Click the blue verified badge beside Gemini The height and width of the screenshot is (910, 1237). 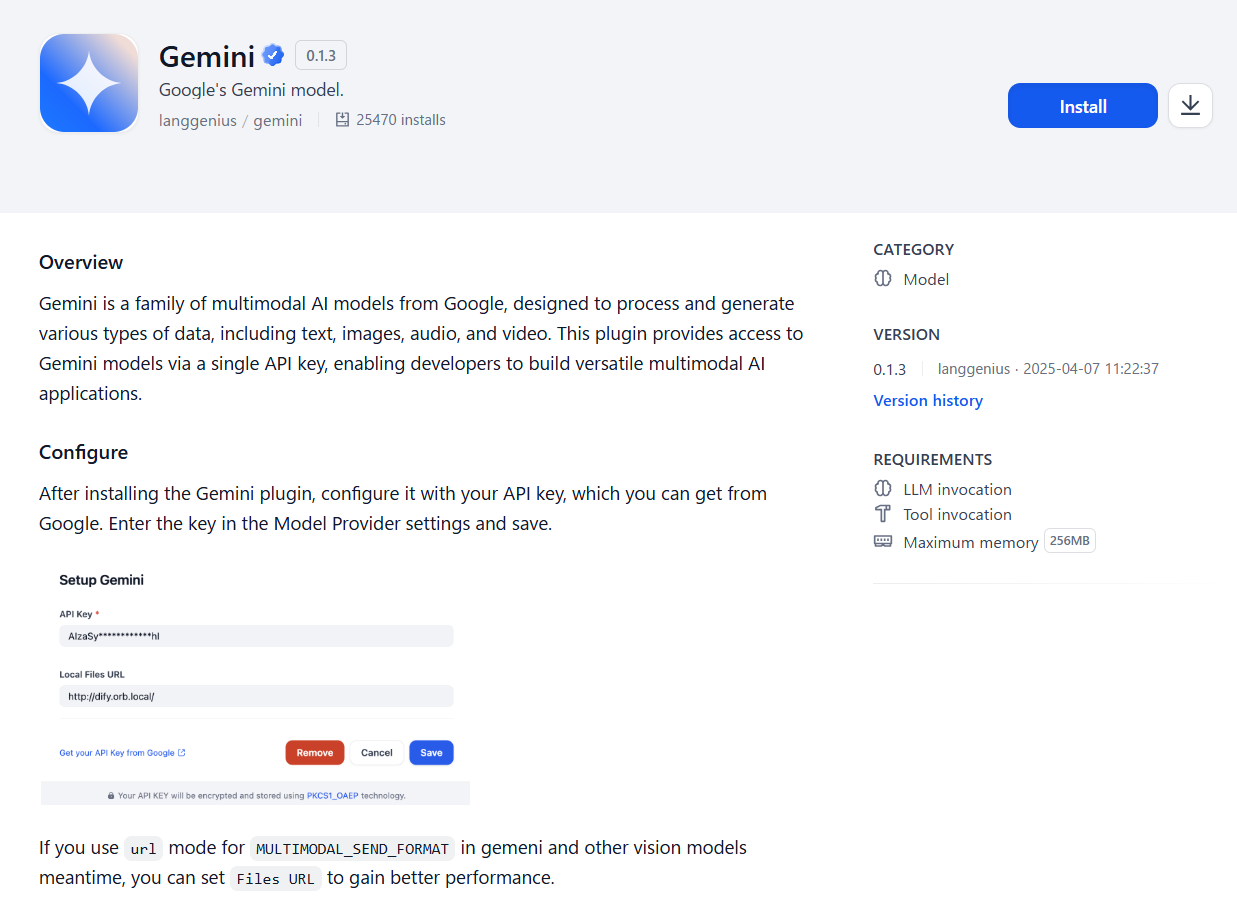click(273, 56)
